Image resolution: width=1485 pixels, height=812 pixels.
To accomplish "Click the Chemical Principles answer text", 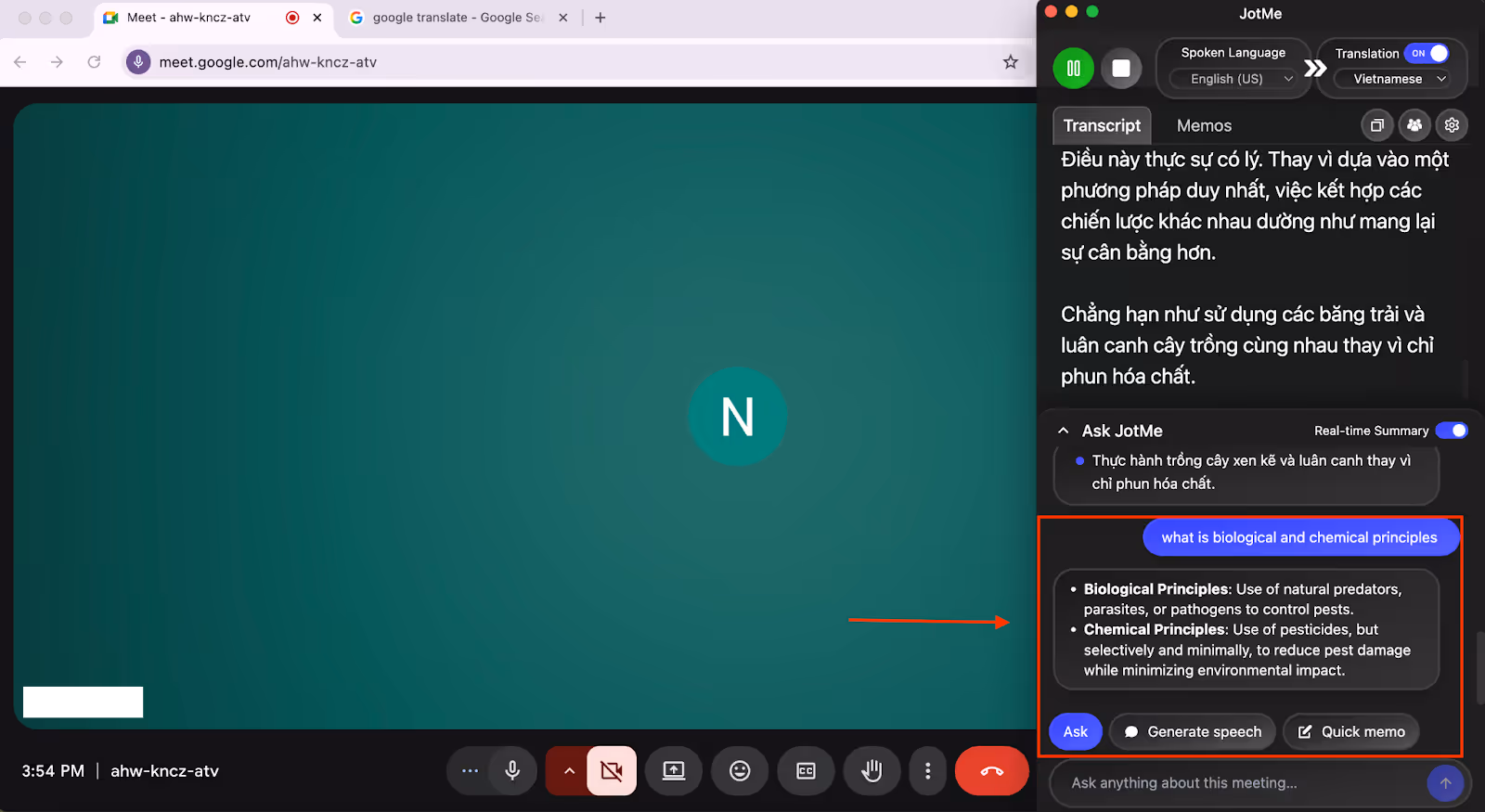I will (x=1247, y=650).
